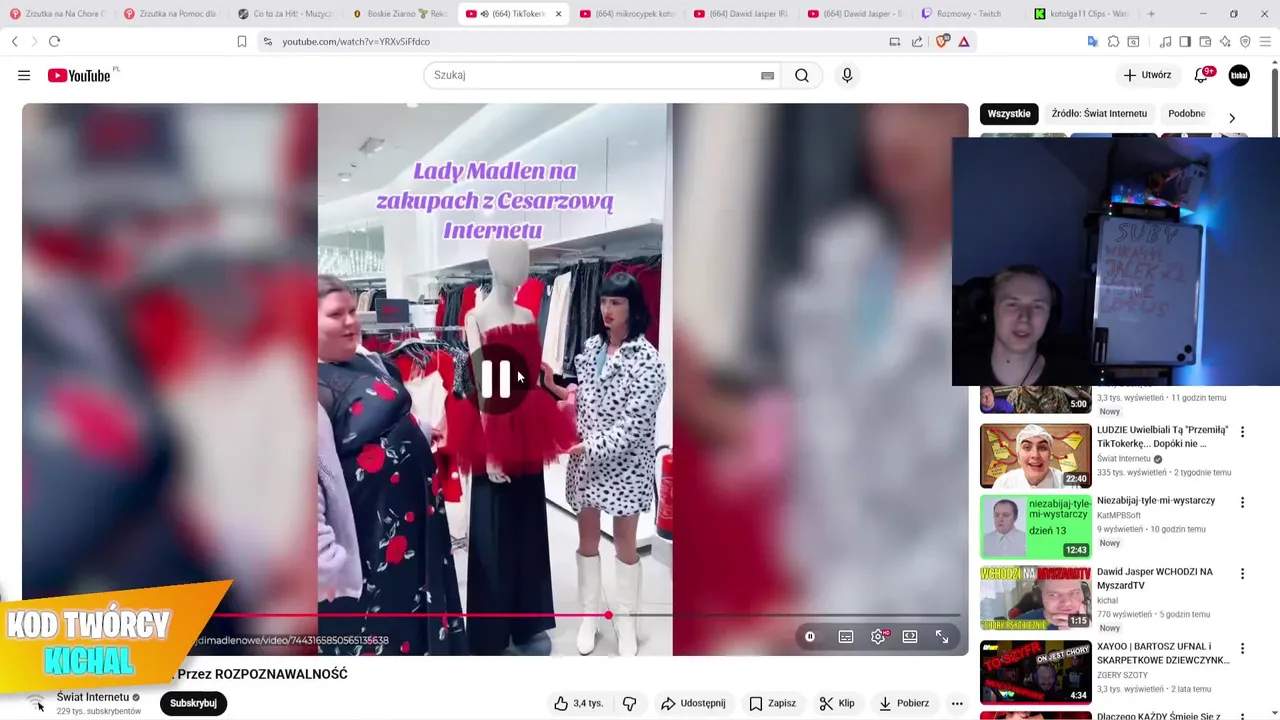Open the Kichal account avatar menu
This screenshot has height=720, width=1280.
point(1239,75)
